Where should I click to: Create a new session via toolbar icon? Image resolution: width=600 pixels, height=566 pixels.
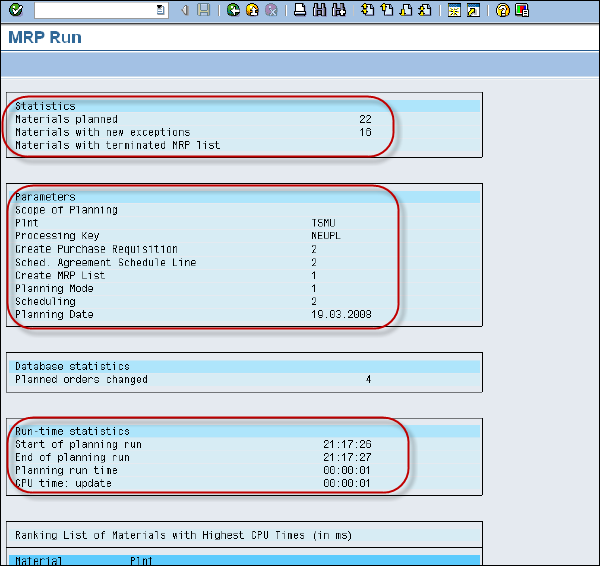click(454, 10)
